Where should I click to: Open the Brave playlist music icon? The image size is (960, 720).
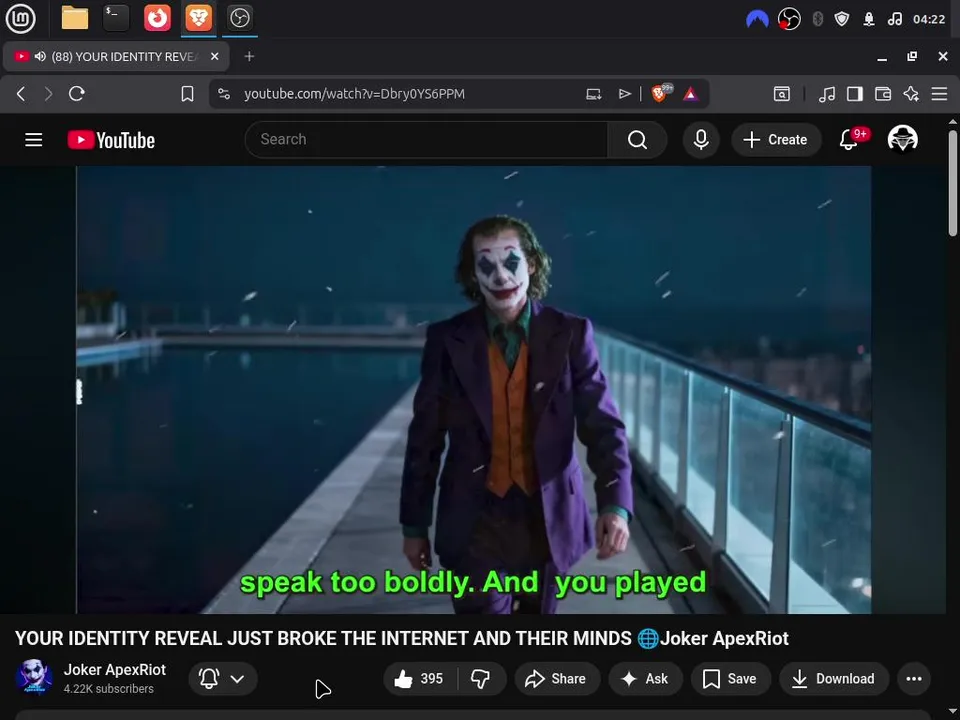[x=827, y=94]
